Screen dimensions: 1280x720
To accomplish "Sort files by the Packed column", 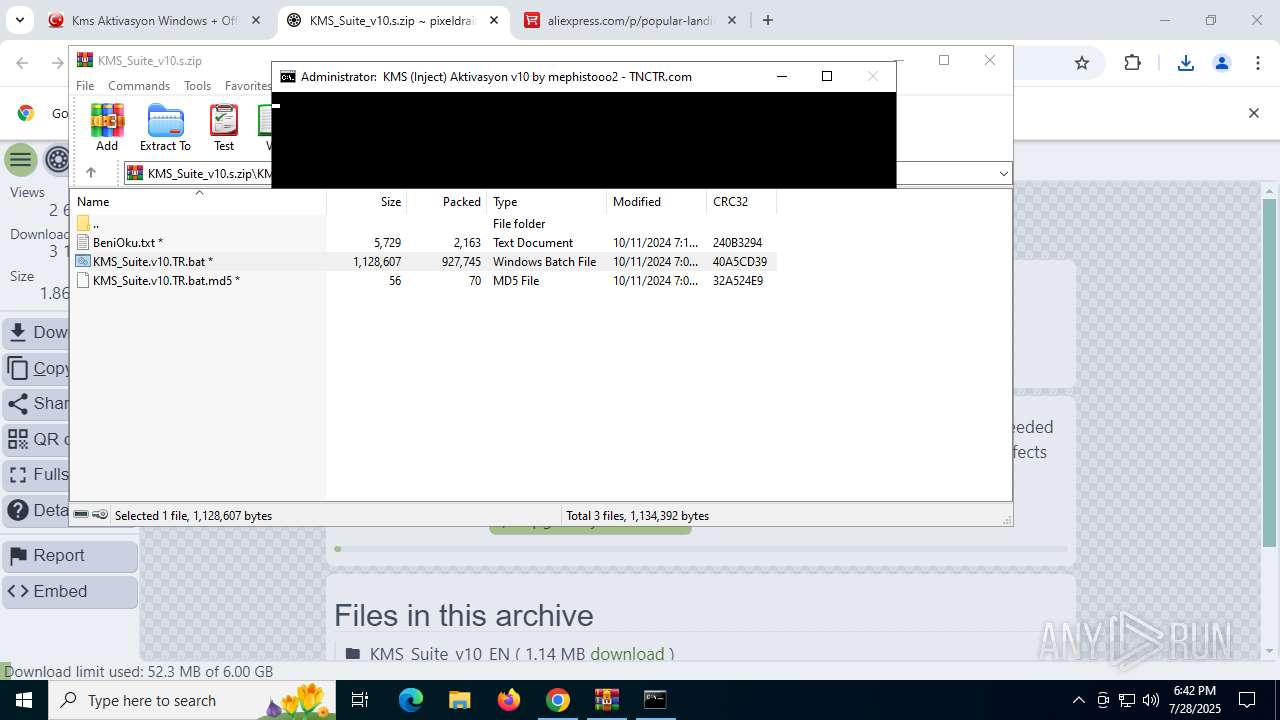I will click(447, 202).
